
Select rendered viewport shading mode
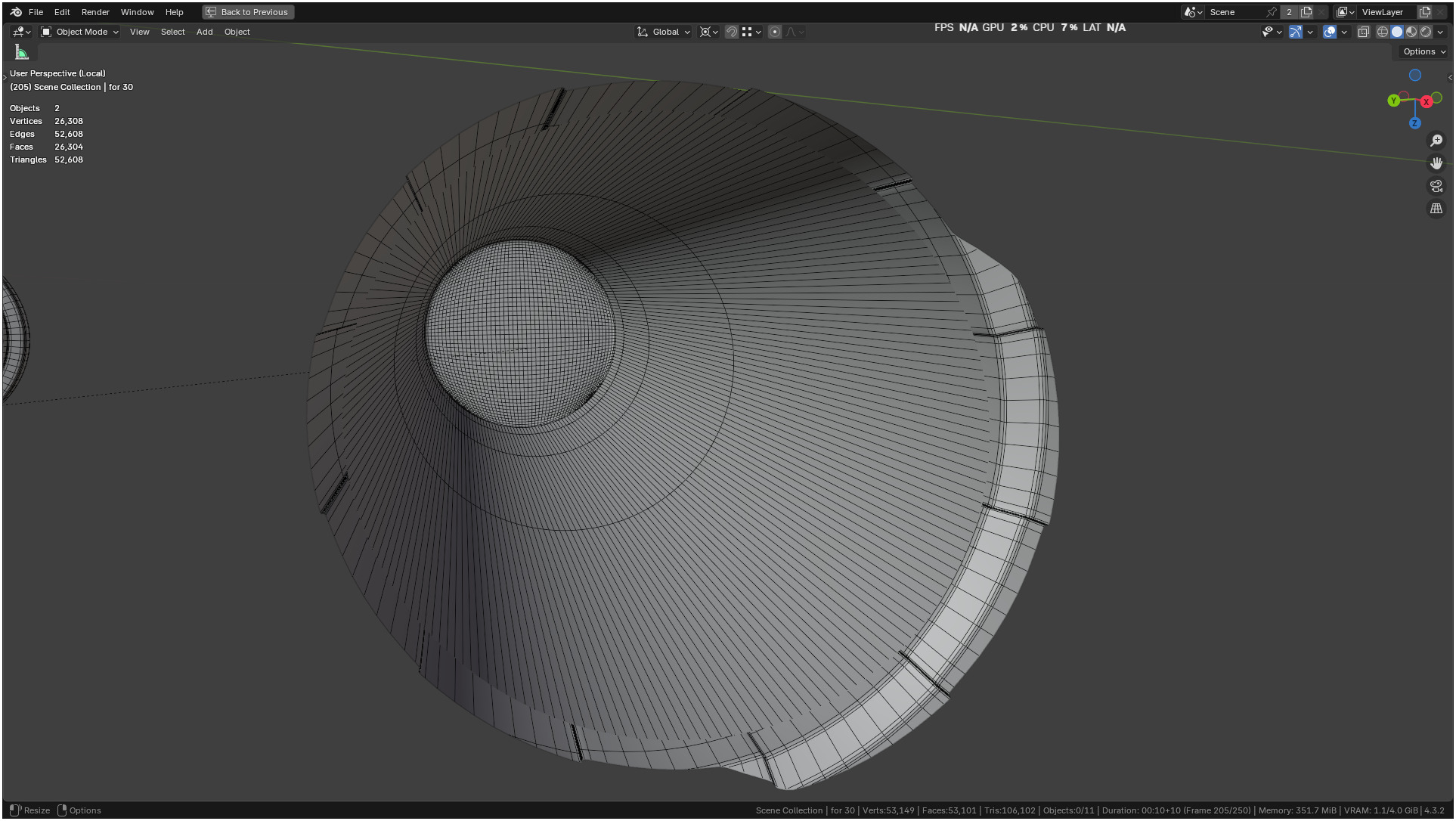(1425, 32)
